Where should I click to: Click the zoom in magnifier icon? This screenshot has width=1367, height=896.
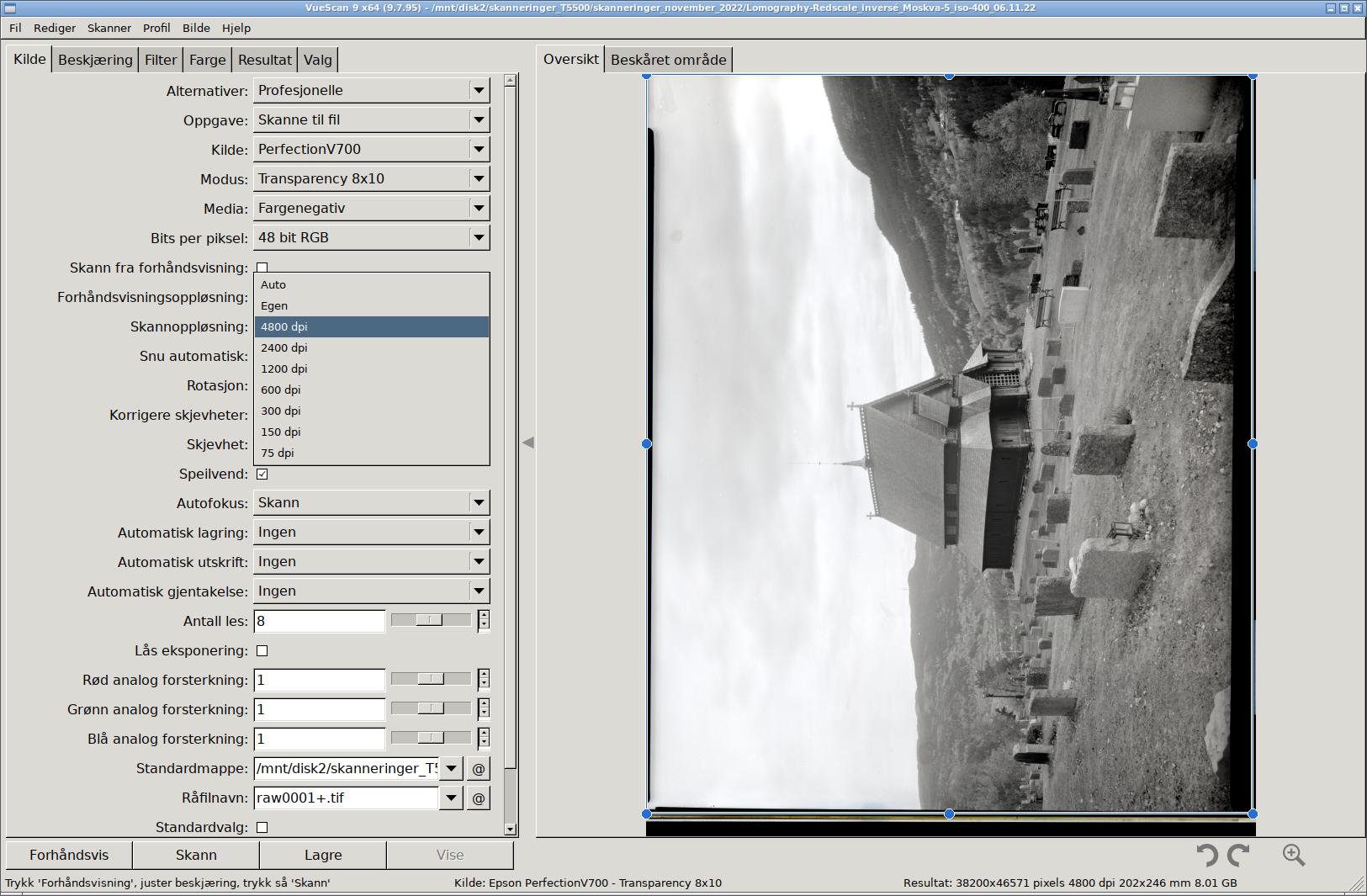click(1294, 856)
